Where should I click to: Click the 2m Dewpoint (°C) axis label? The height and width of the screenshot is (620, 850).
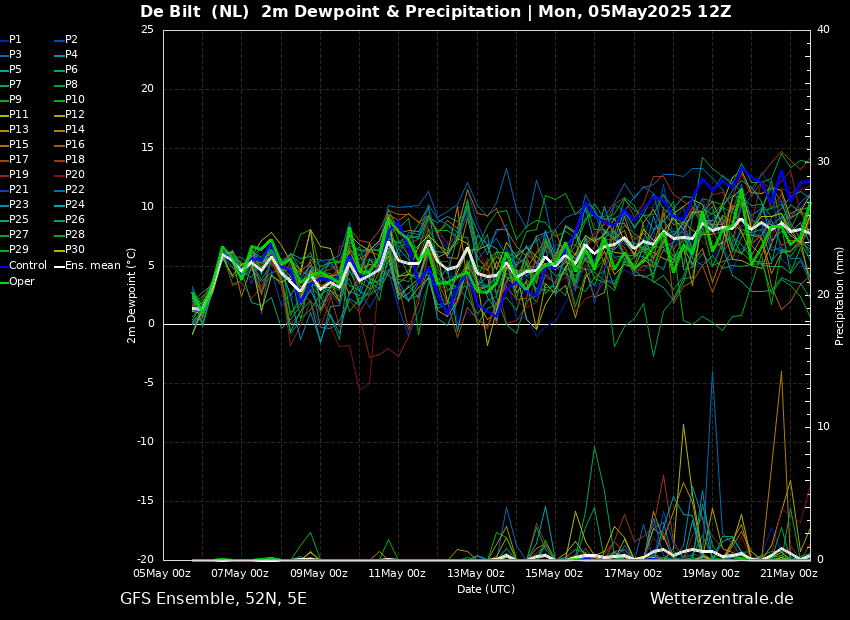tap(132, 295)
